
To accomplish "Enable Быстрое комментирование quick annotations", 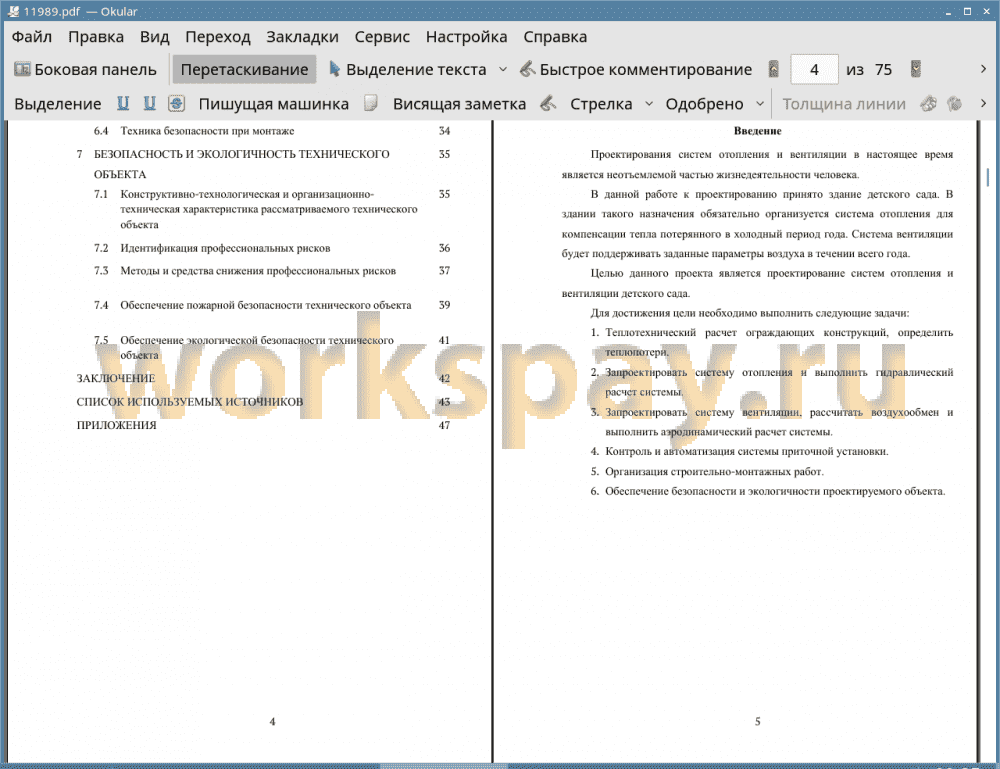I will click(x=636, y=70).
